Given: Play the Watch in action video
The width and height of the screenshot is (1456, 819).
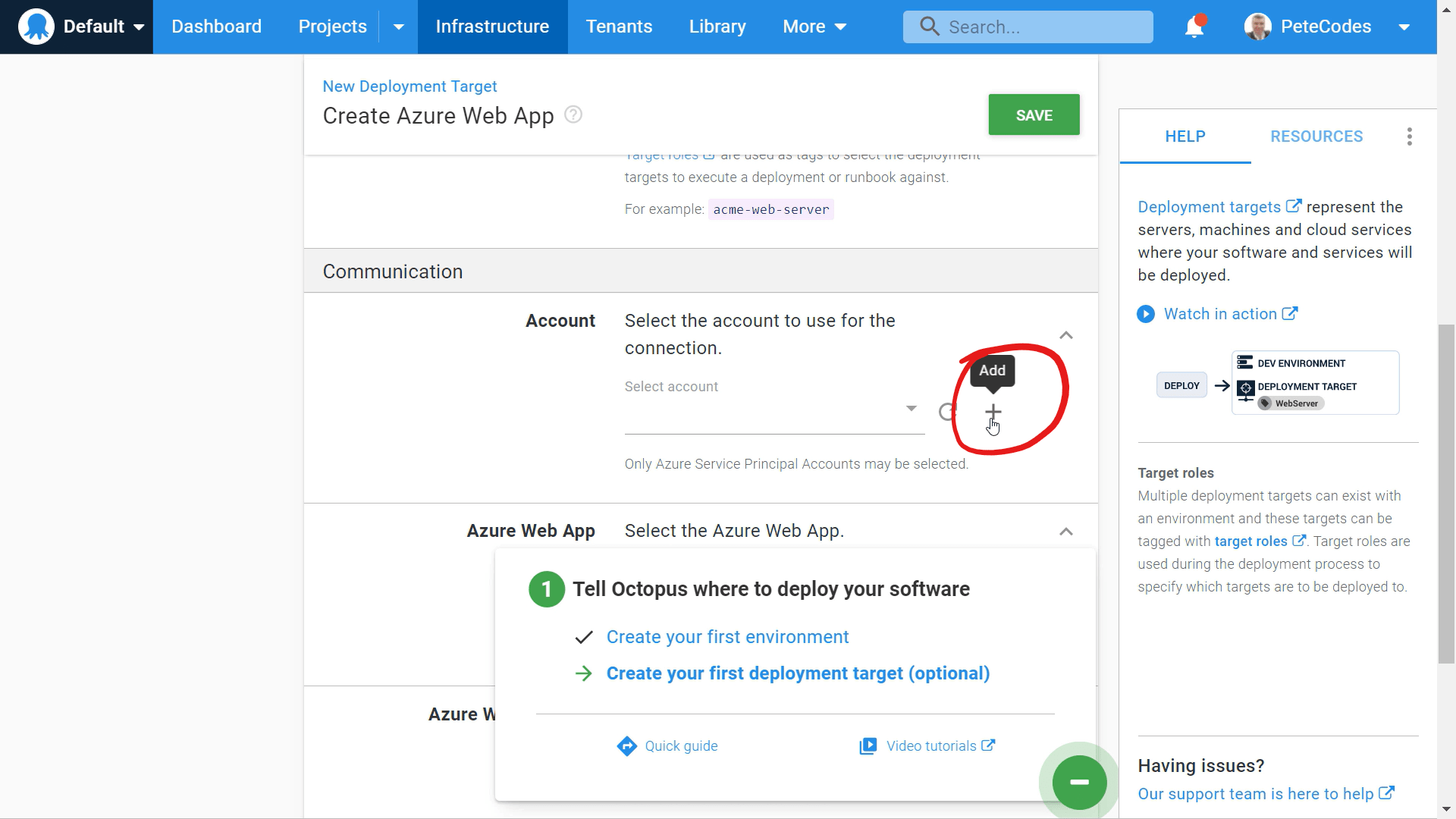Looking at the screenshot, I should (x=1230, y=314).
